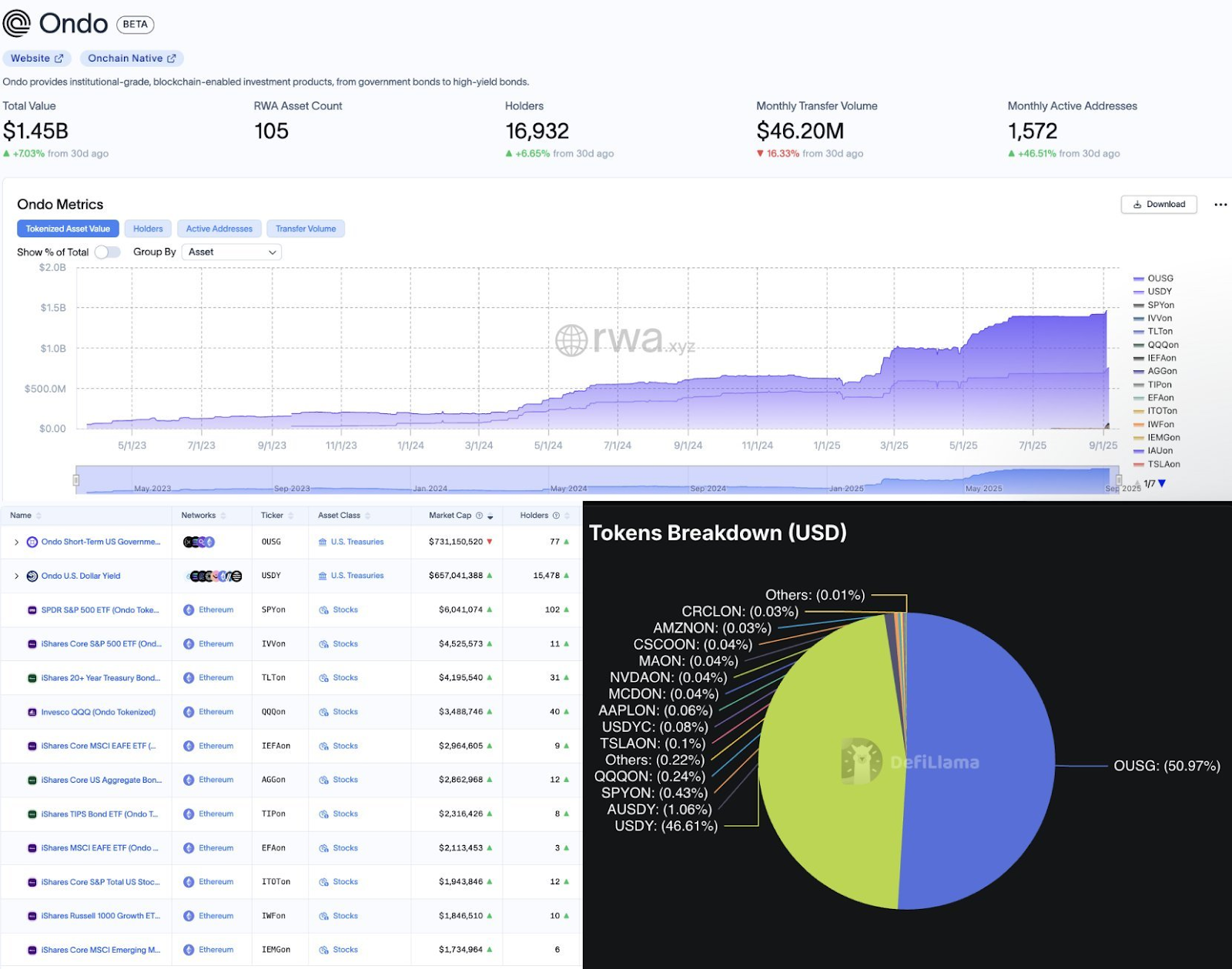Screen dimensions: 1232x969
Task: Click the U.S. Treasuries icon in USDY row
Action: click(x=323, y=576)
